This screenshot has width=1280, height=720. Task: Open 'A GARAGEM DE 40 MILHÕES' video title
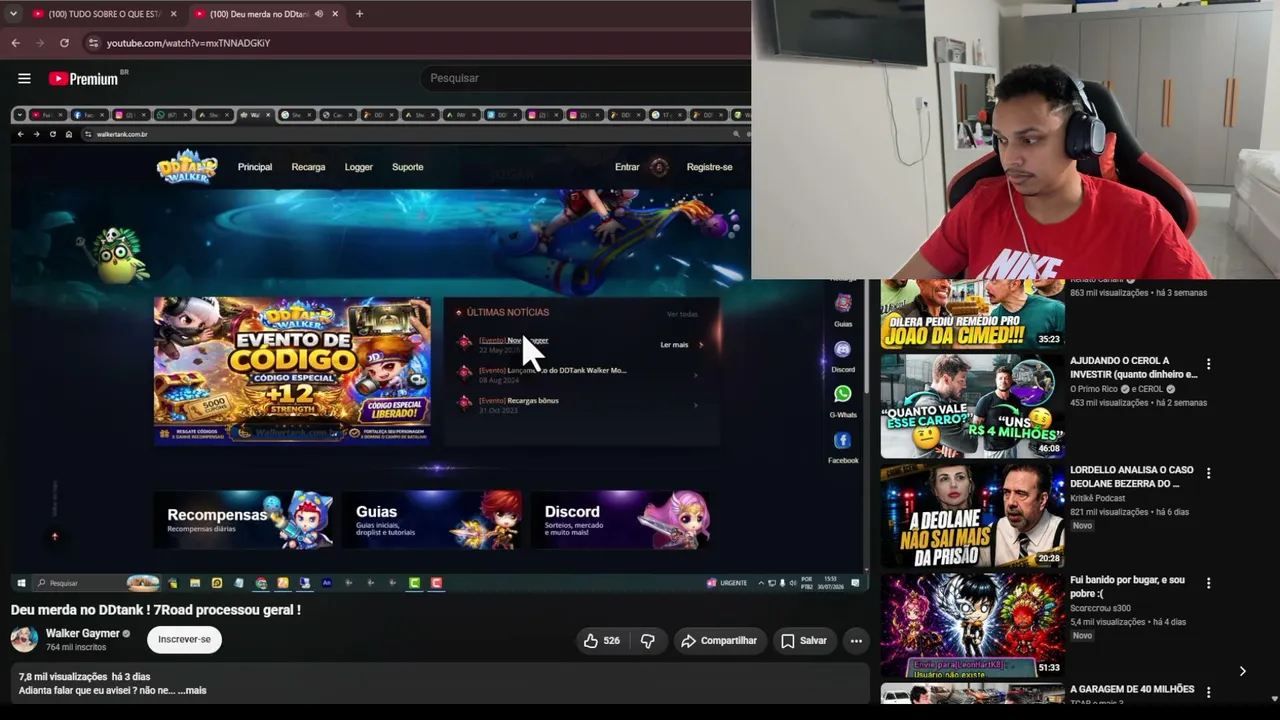pyautogui.click(x=1132, y=689)
